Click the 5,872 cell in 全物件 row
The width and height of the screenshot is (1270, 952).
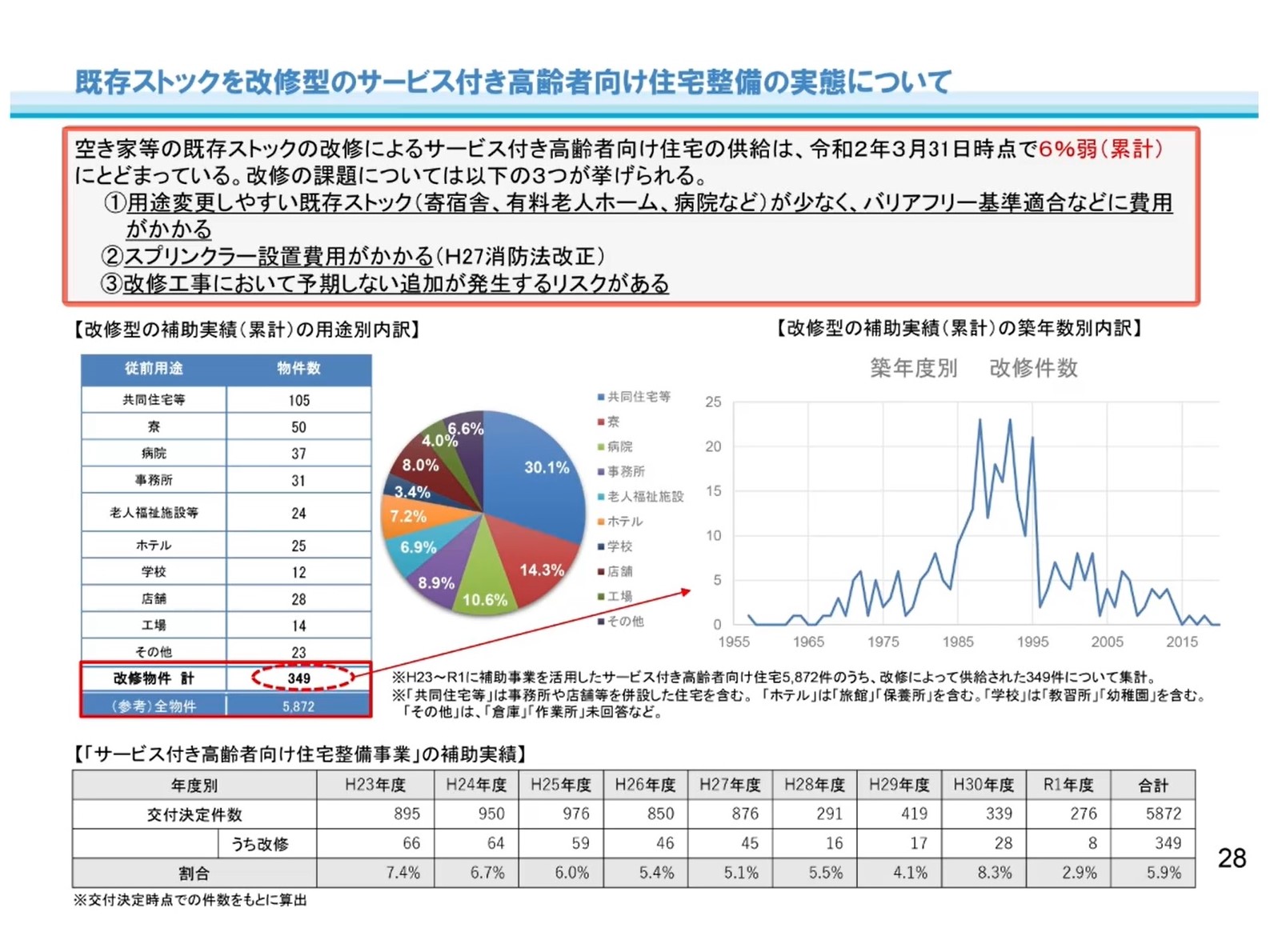point(298,706)
